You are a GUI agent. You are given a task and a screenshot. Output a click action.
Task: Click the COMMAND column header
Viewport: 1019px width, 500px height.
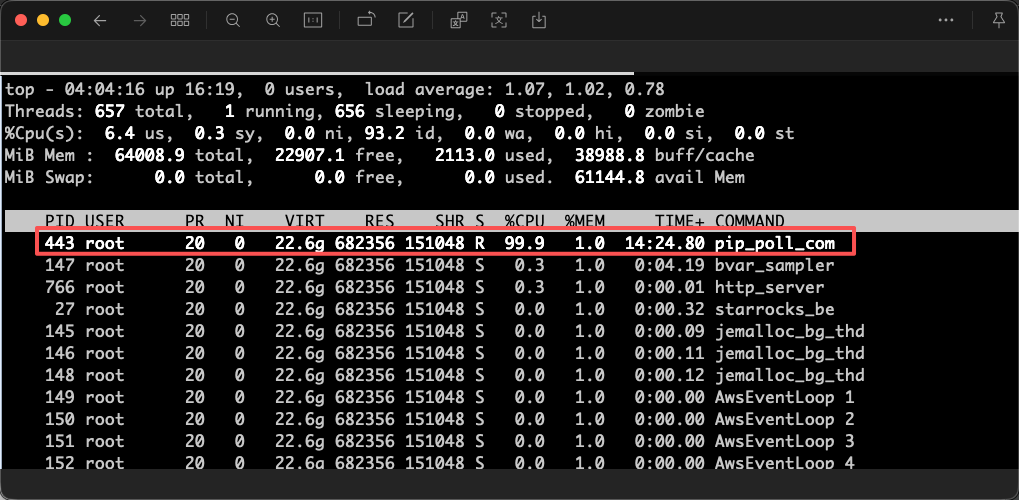pyautogui.click(x=749, y=220)
